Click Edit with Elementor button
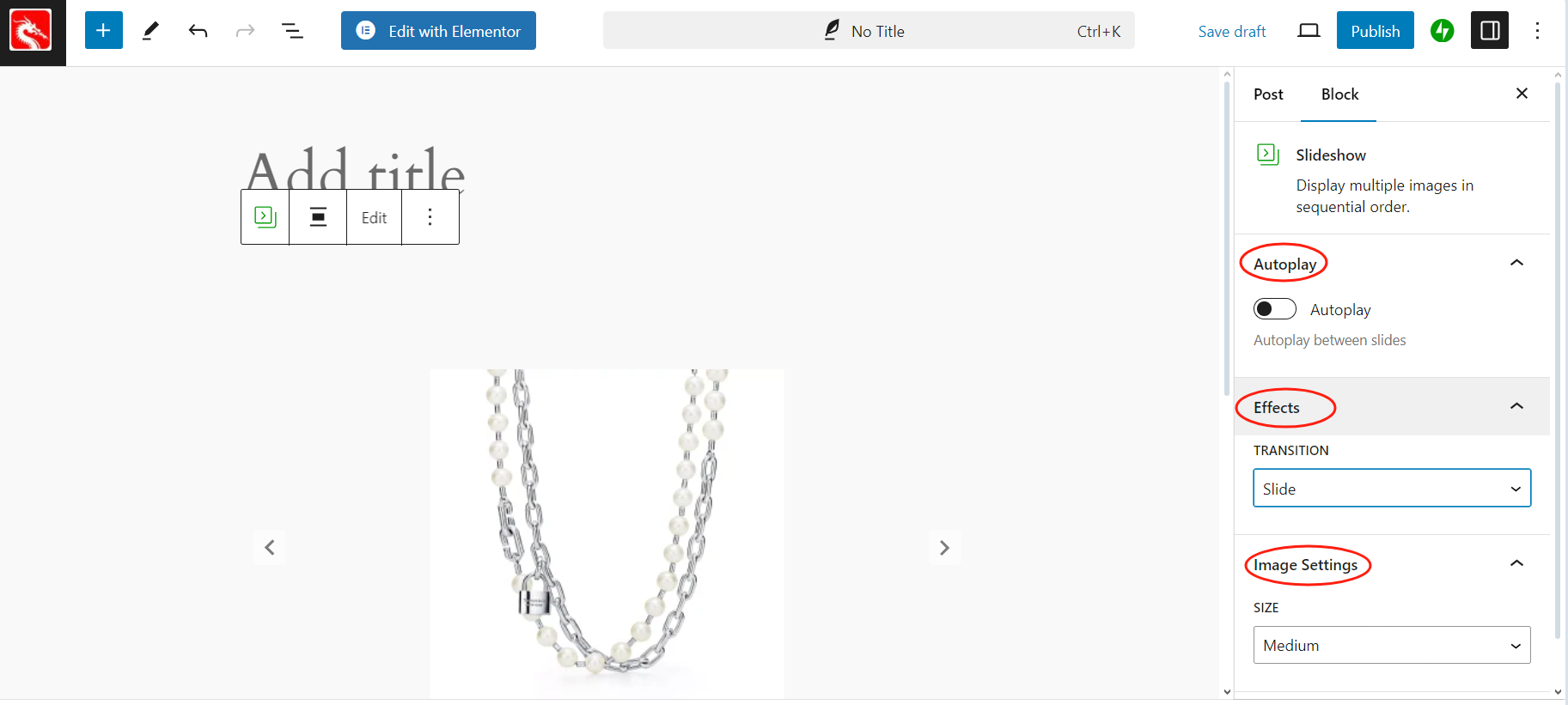The image size is (1568, 705). point(438,31)
